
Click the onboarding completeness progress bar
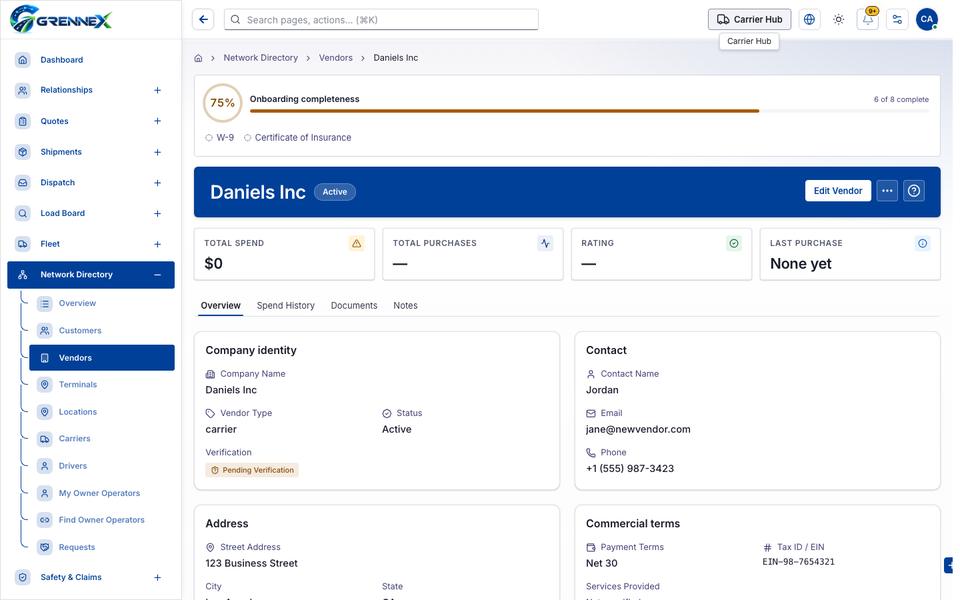pos(589,111)
